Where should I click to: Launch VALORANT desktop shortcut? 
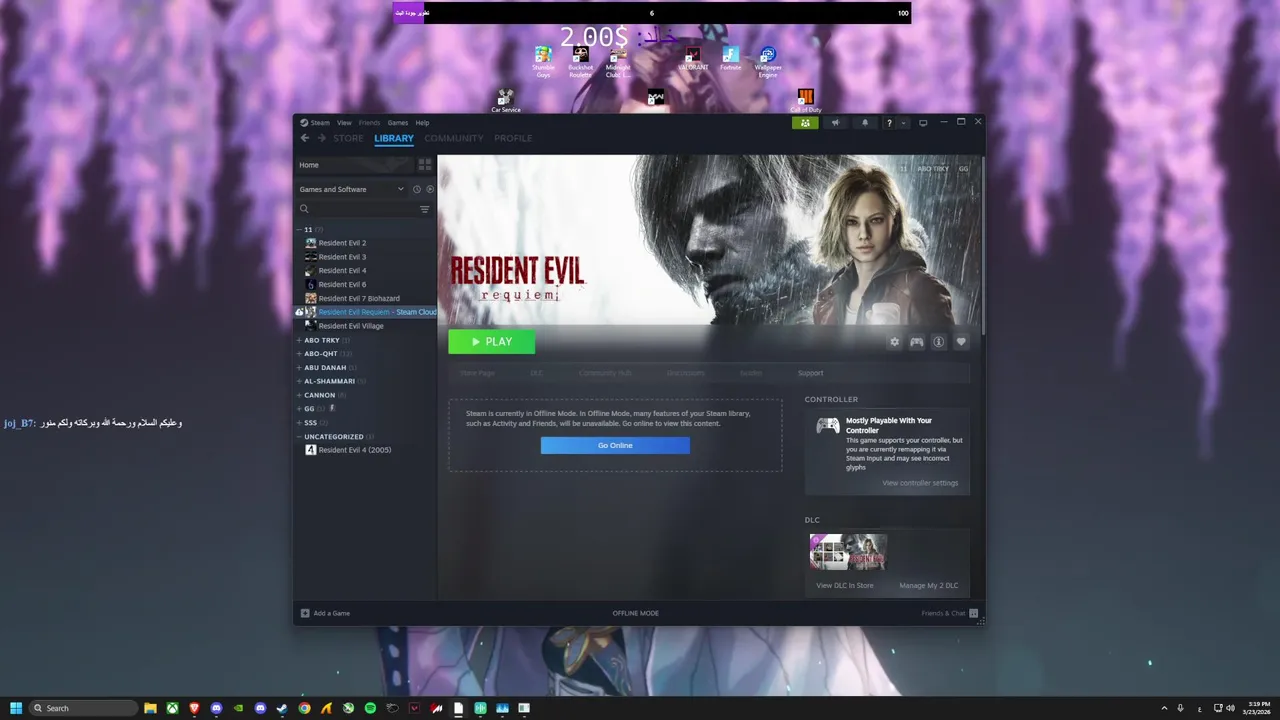click(x=693, y=59)
